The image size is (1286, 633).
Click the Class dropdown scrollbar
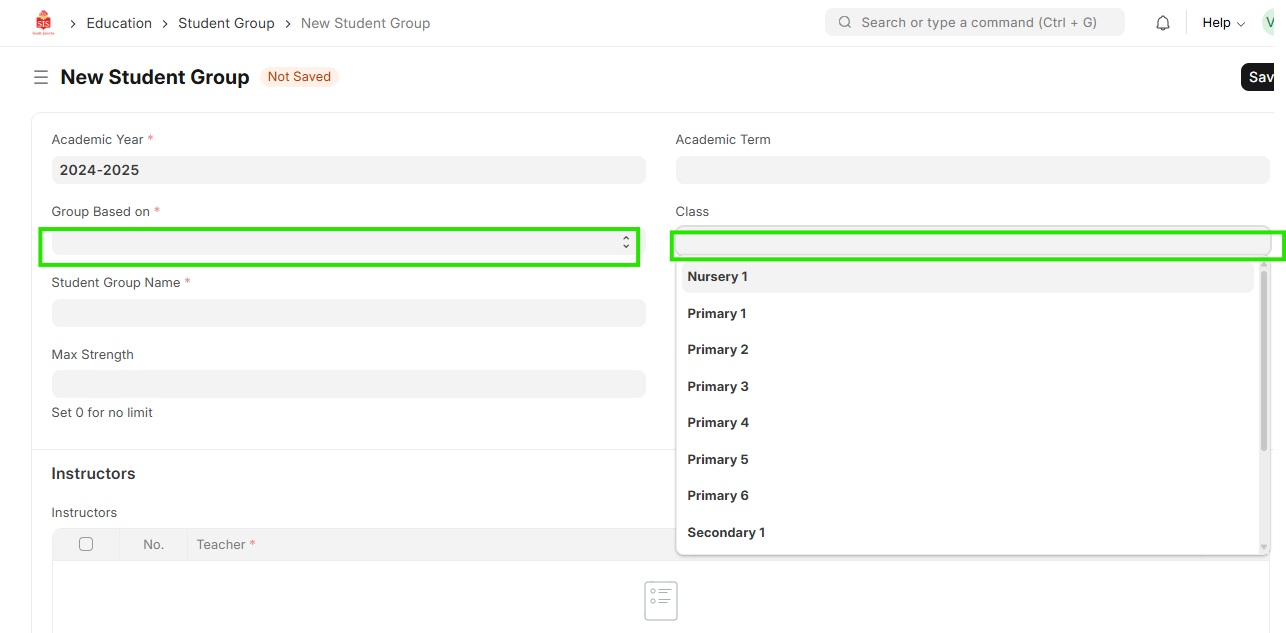tap(1263, 360)
